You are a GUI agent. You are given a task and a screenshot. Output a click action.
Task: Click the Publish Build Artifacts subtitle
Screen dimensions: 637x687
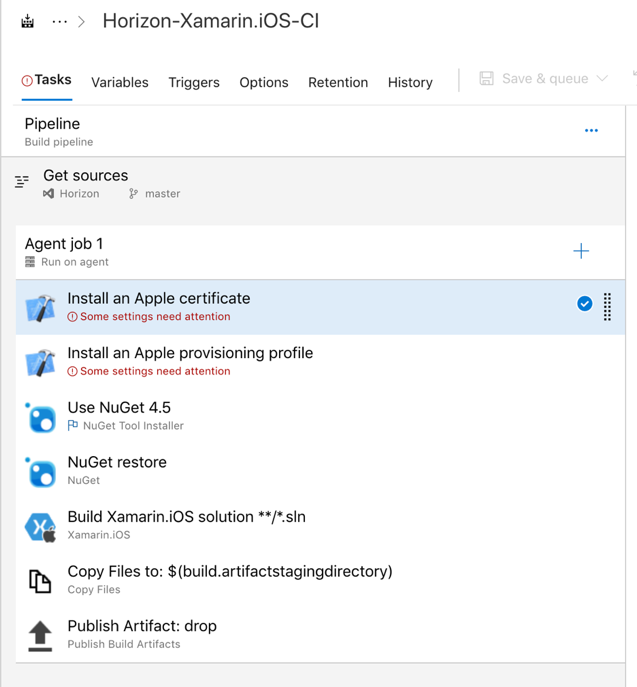124,644
